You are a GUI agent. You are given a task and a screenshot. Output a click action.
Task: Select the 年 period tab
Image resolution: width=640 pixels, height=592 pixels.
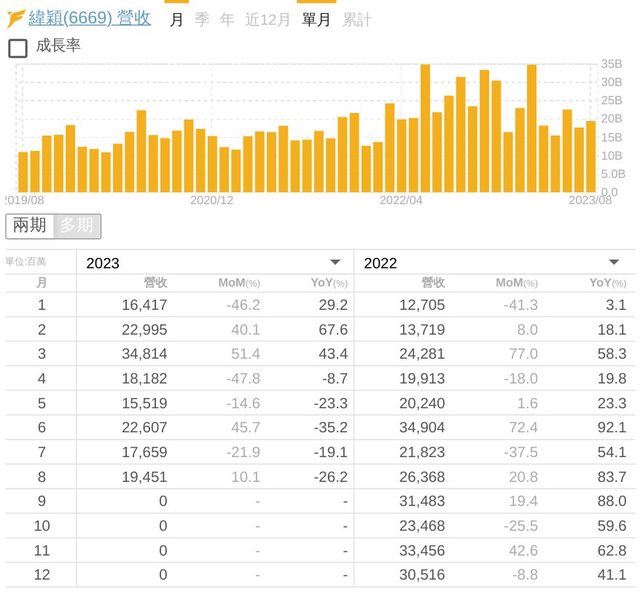click(227, 19)
